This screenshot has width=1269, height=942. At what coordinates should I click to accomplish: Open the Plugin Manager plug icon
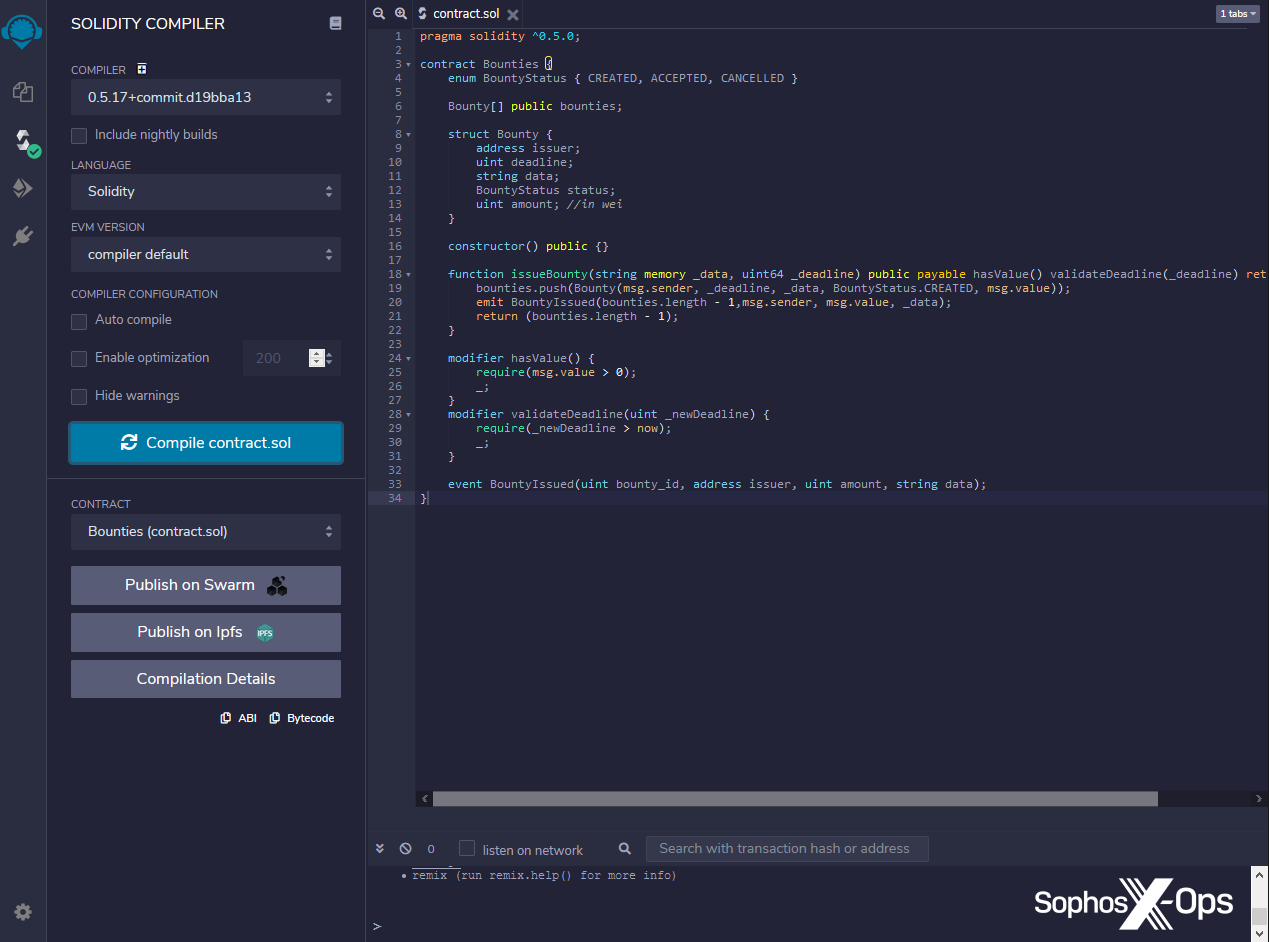coord(23,236)
